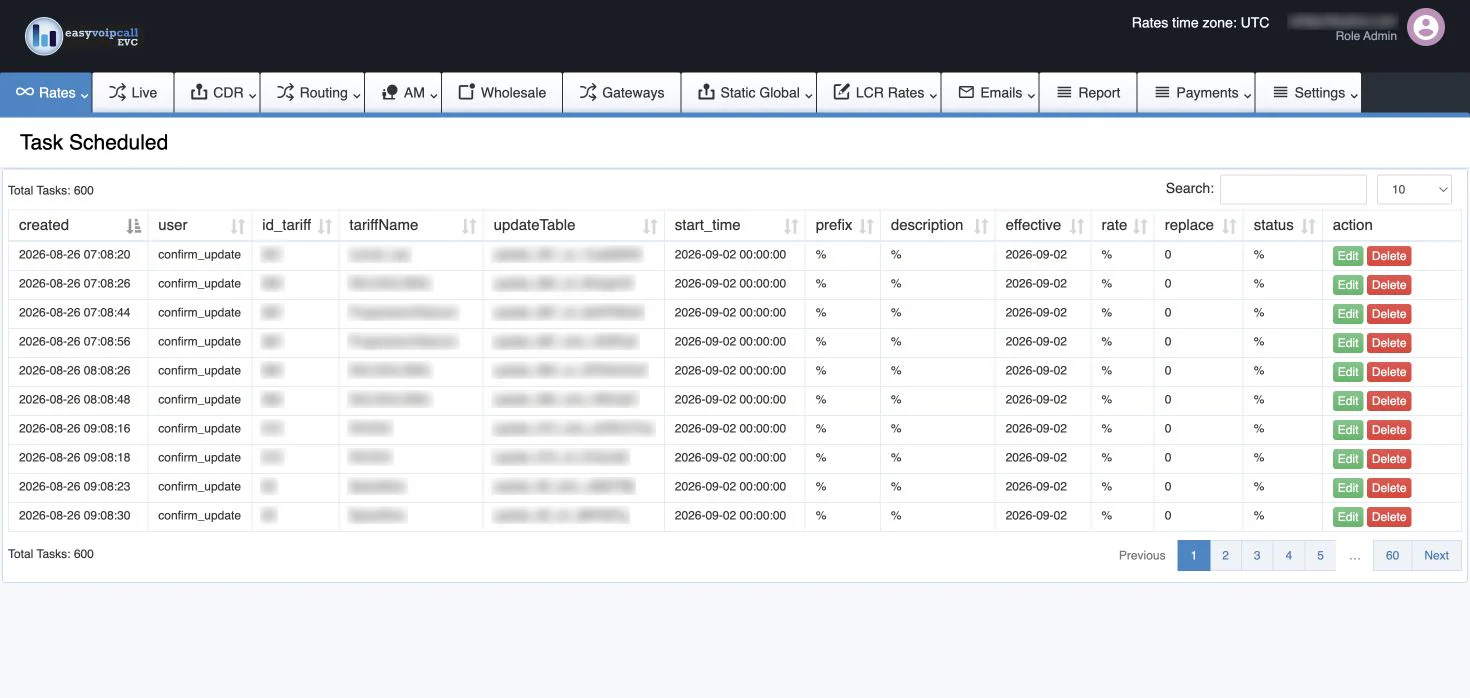Edit the task created 2026-08-26 09:08:23

(x=1348, y=488)
